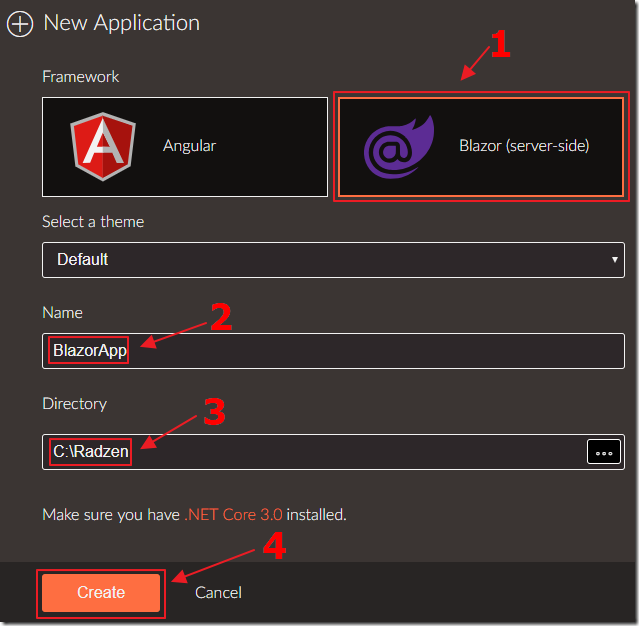Open the Select a theme dropdown
This screenshot has width=639, height=626.
click(333, 260)
